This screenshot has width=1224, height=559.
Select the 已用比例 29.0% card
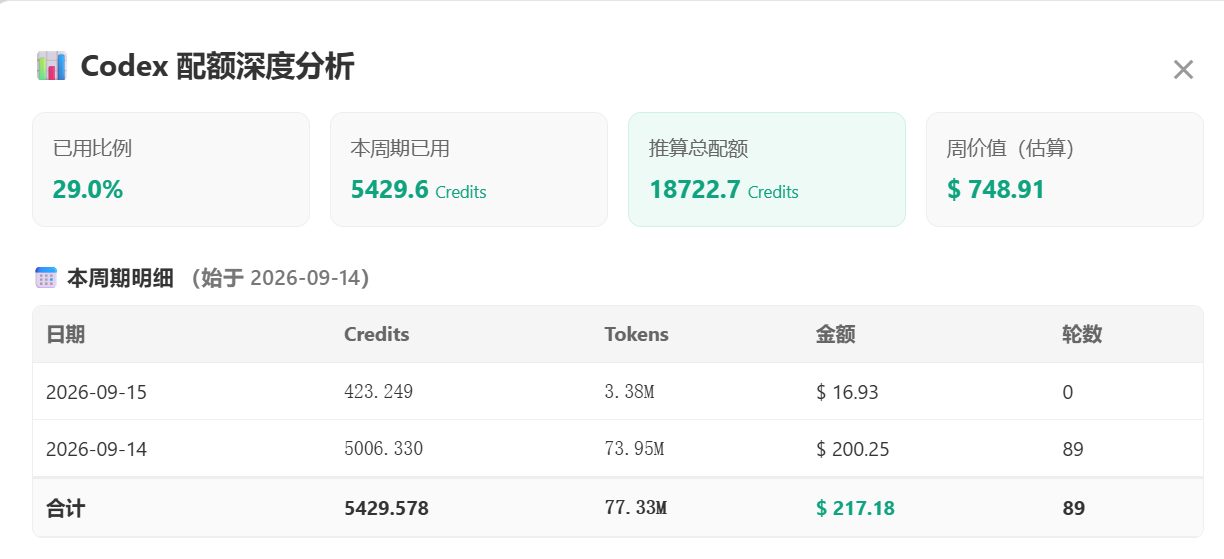tap(171, 170)
